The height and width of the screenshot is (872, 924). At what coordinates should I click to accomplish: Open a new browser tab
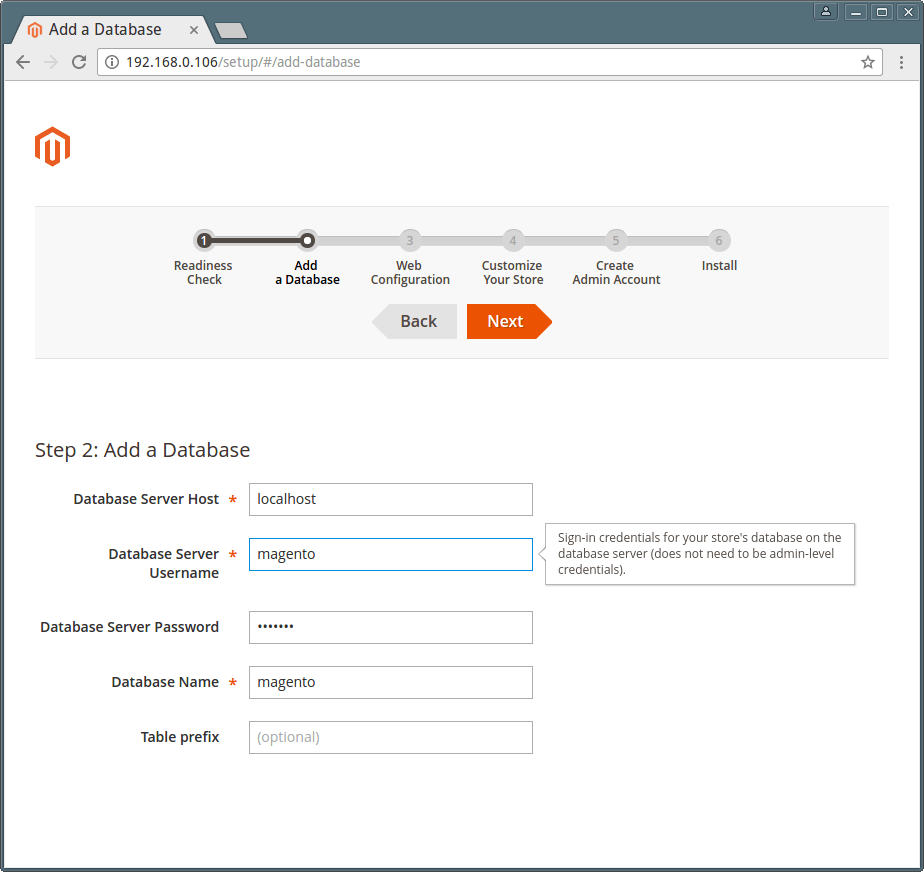[231, 31]
